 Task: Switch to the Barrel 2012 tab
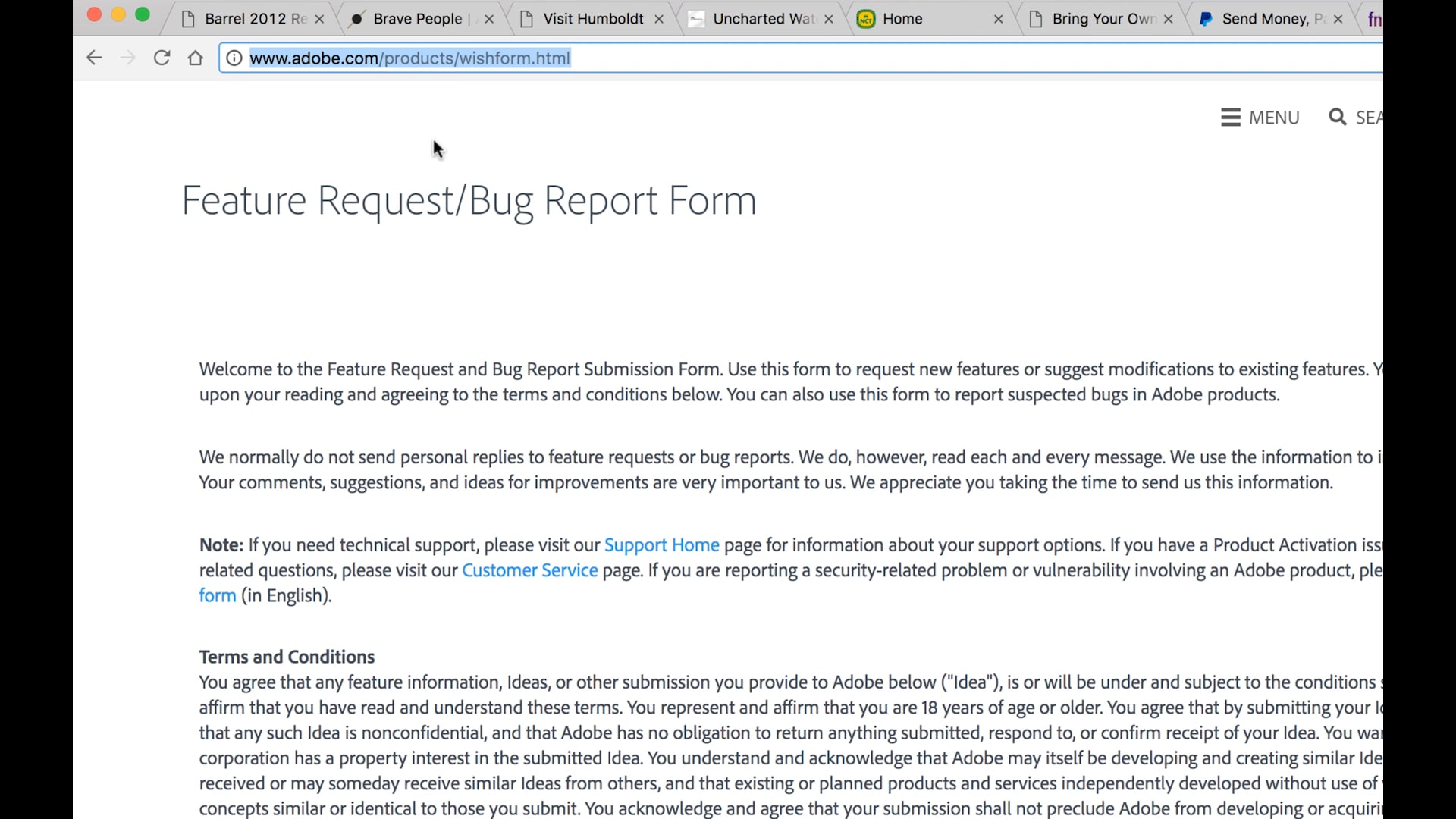[250, 19]
